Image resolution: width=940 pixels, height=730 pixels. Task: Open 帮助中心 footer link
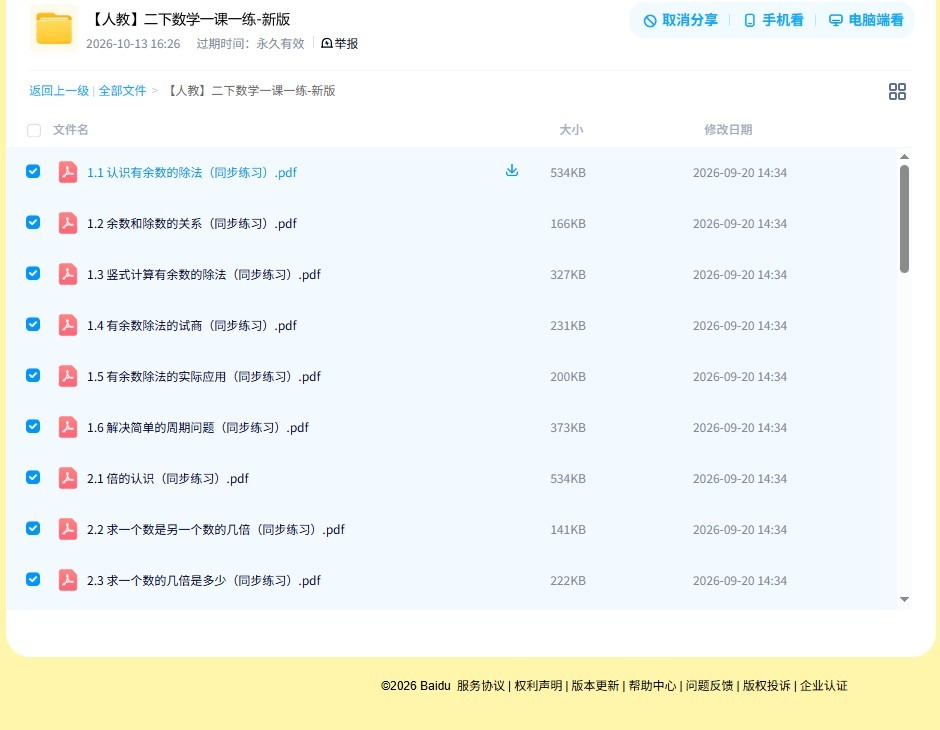click(653, 686)
